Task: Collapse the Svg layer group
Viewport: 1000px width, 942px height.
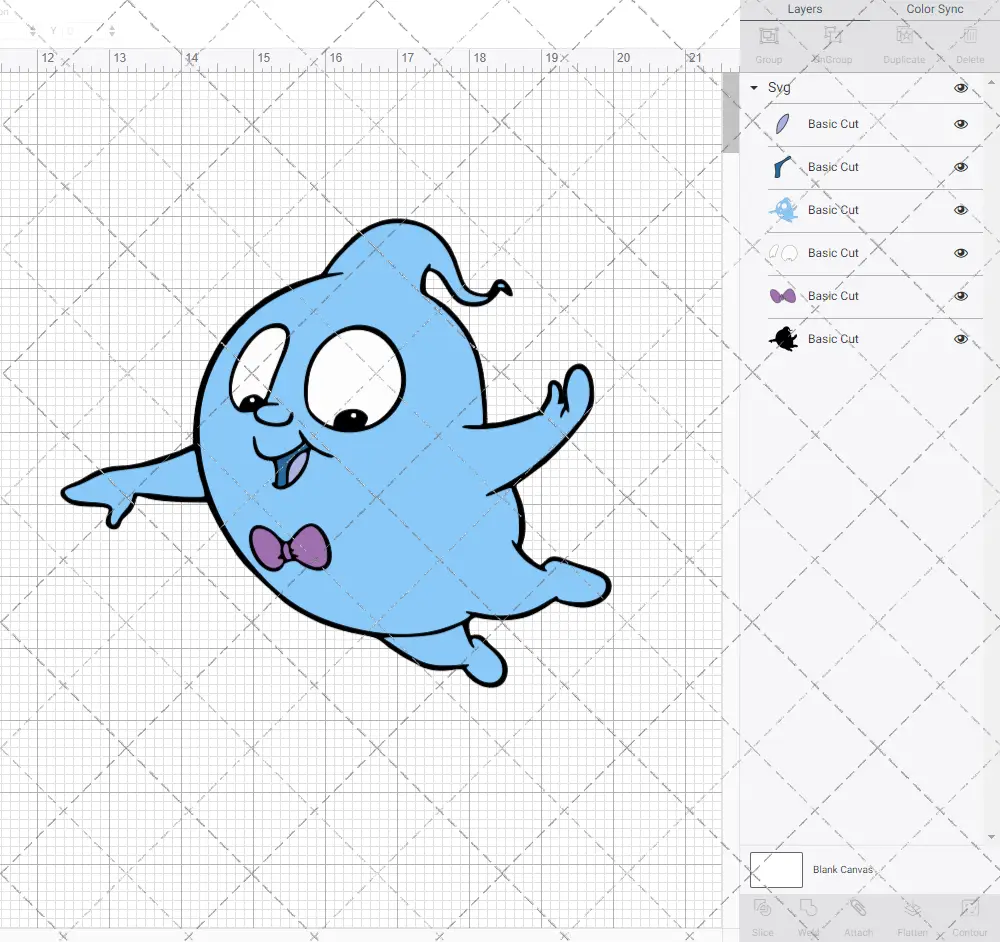Action: point(754,88)
